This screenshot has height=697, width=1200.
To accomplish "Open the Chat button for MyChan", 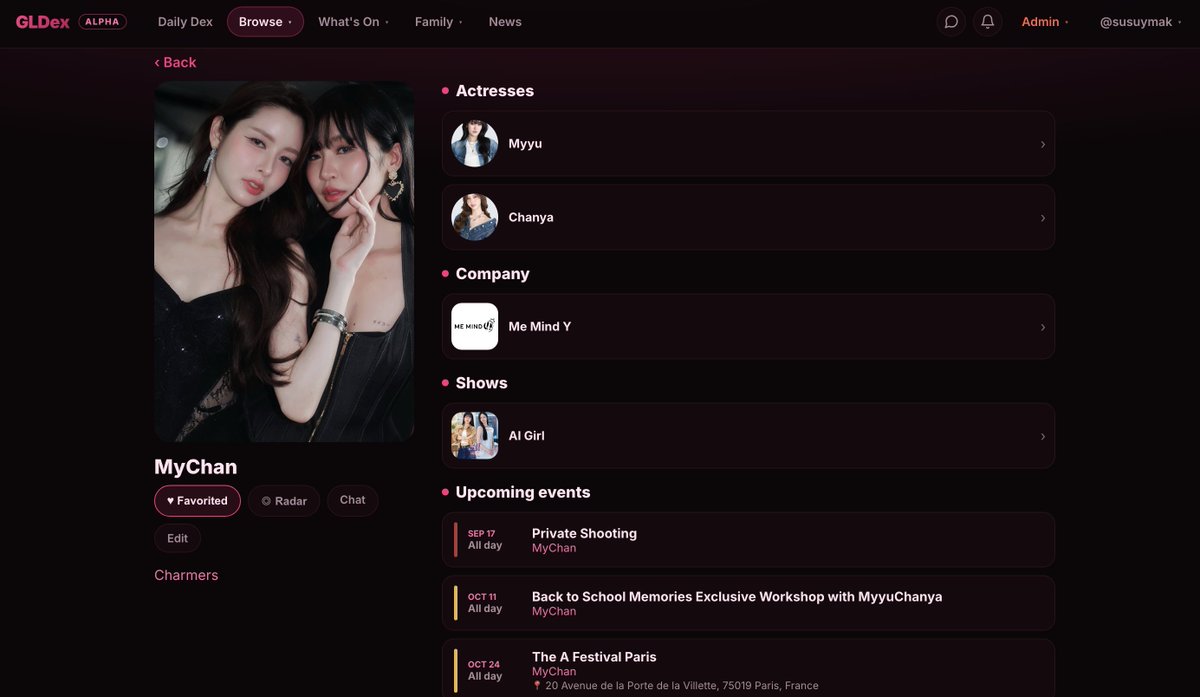I will point(352,500).
